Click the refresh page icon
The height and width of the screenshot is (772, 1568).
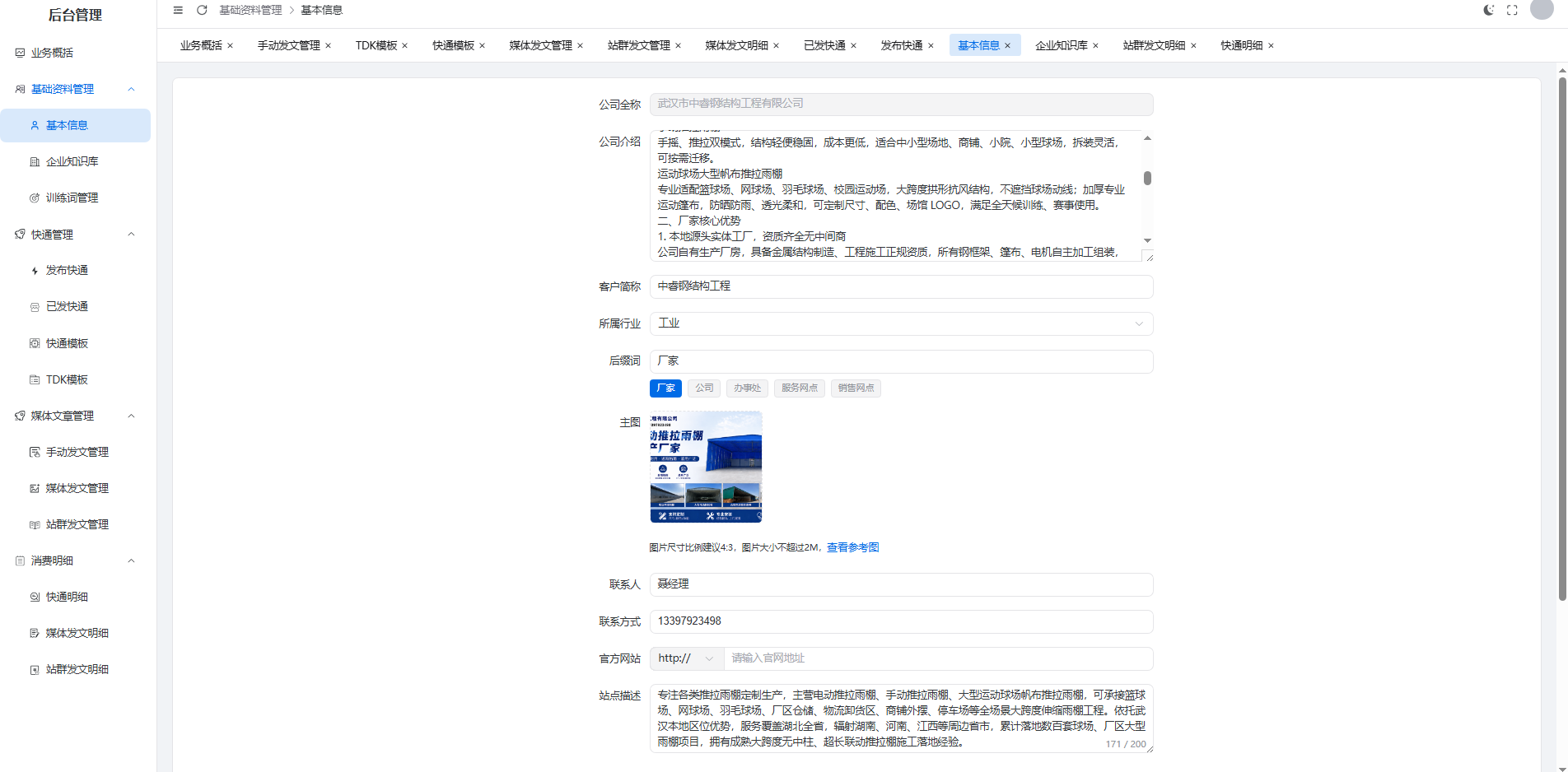point(202,10)
